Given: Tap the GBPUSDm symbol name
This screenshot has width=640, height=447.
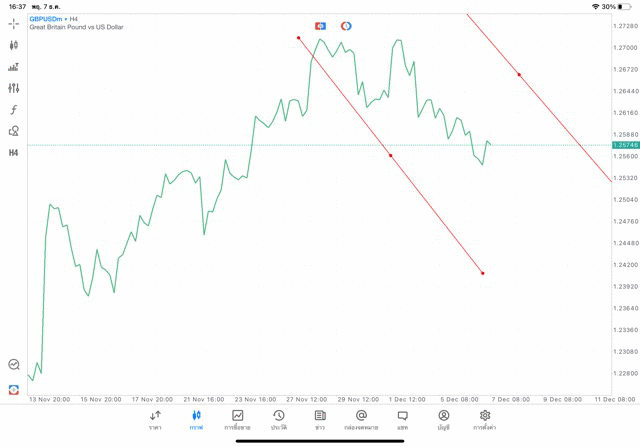Looking at the screenshot, I should [x=47, y=18].
